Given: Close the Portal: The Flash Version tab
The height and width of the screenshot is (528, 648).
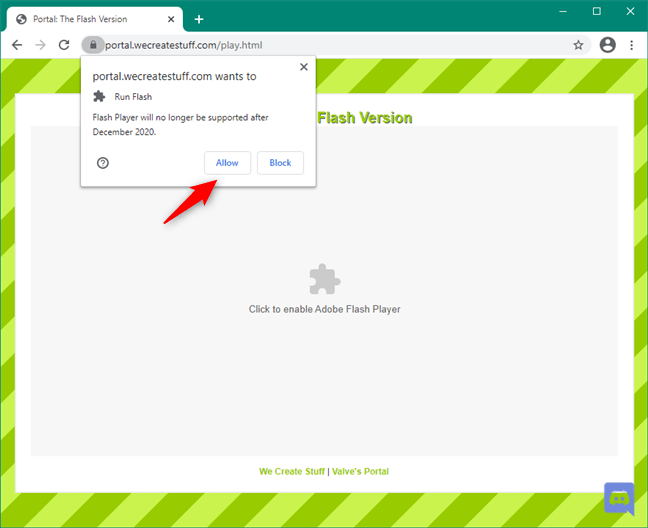Looking at the screenshot, I should coord(171,19).
